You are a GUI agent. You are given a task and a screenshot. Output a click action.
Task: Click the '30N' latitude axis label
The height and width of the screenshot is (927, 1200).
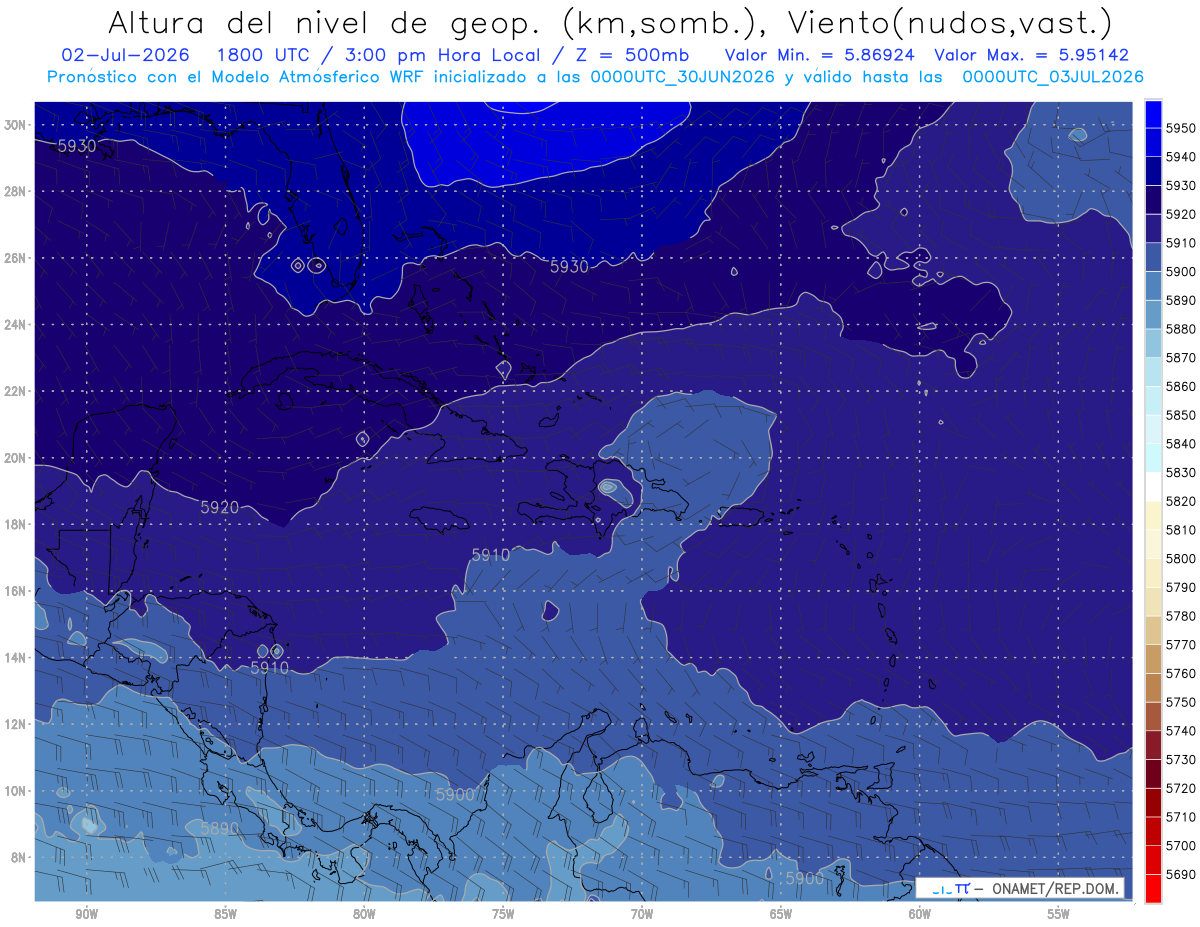click(17, 124)
